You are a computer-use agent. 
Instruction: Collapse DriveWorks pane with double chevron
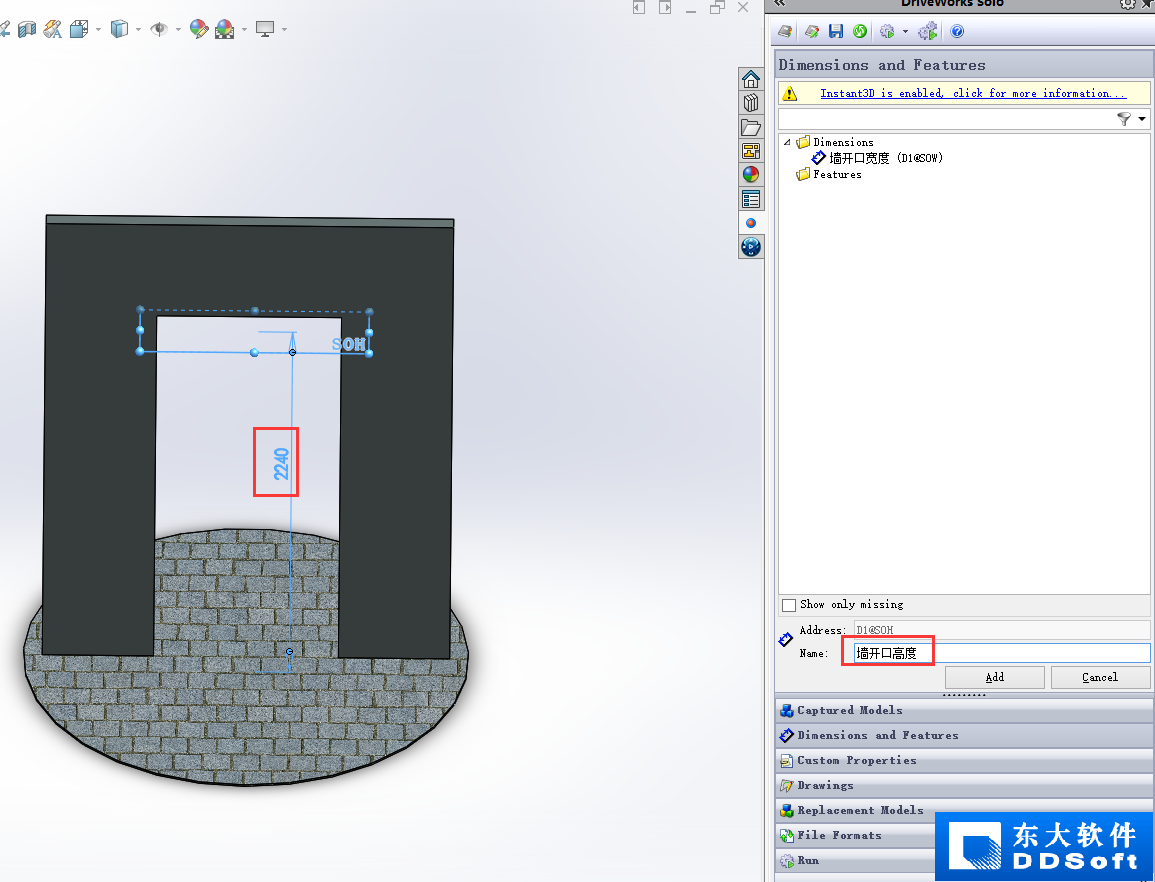(779, 4)
